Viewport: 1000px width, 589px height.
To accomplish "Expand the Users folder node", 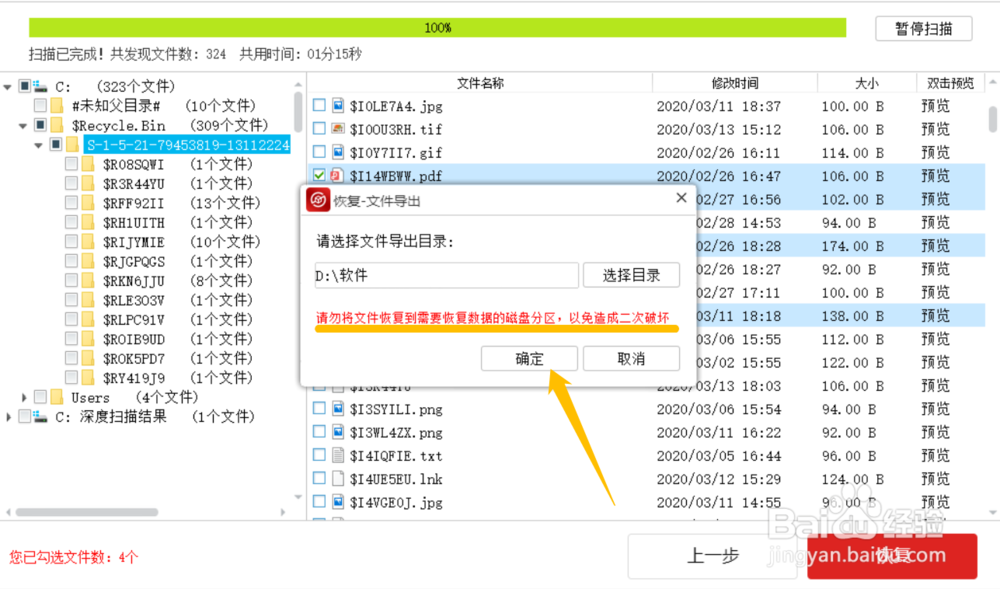I will [23, 397].
